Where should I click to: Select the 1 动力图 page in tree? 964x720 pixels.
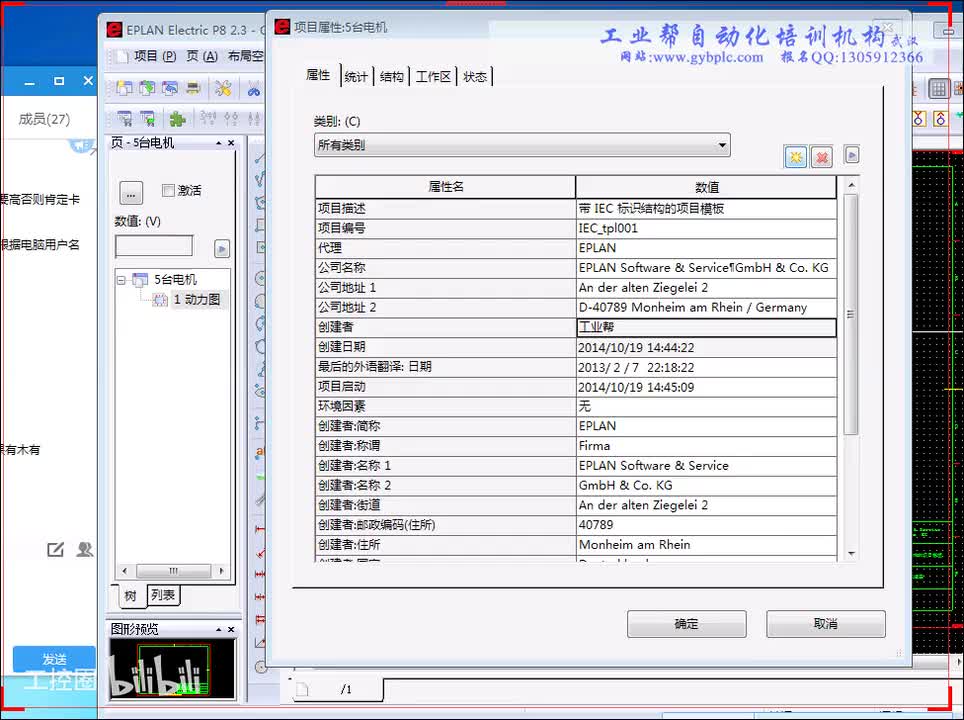(x=197, y=299)
